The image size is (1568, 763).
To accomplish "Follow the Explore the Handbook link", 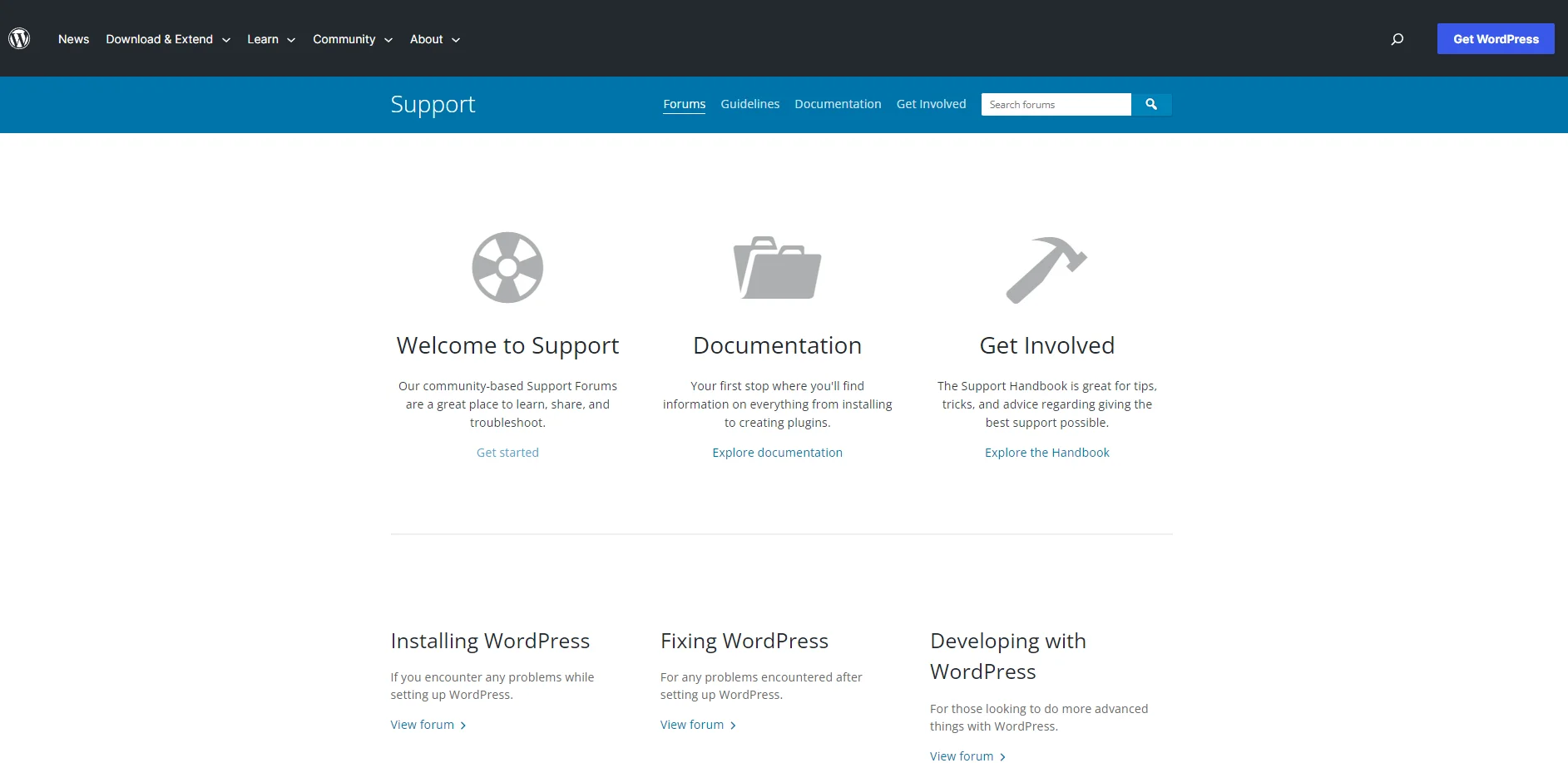I will click(x=1046, y=453).
